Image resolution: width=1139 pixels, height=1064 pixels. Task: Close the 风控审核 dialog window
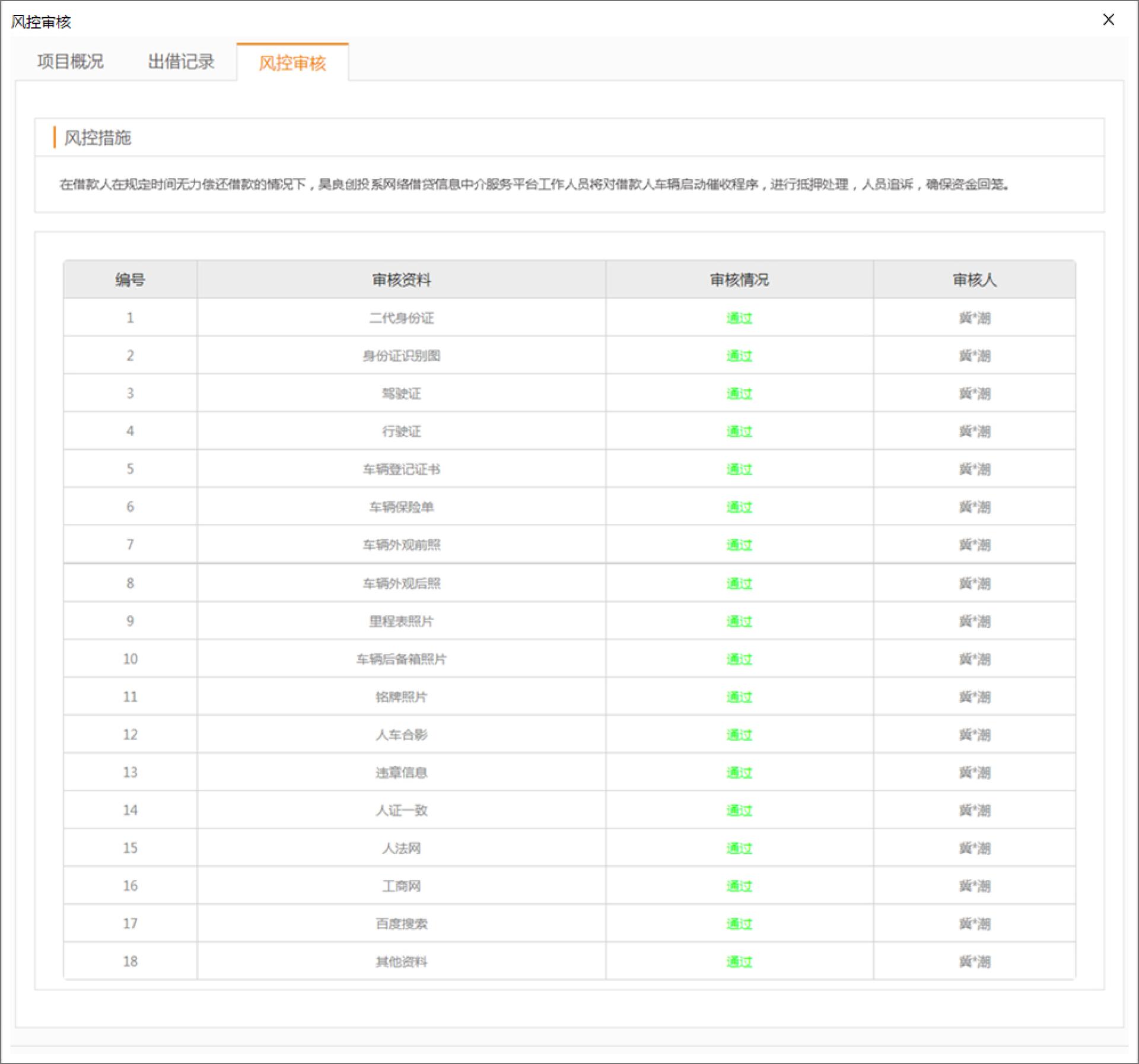pyautogui.click(x=1108, y=20)
